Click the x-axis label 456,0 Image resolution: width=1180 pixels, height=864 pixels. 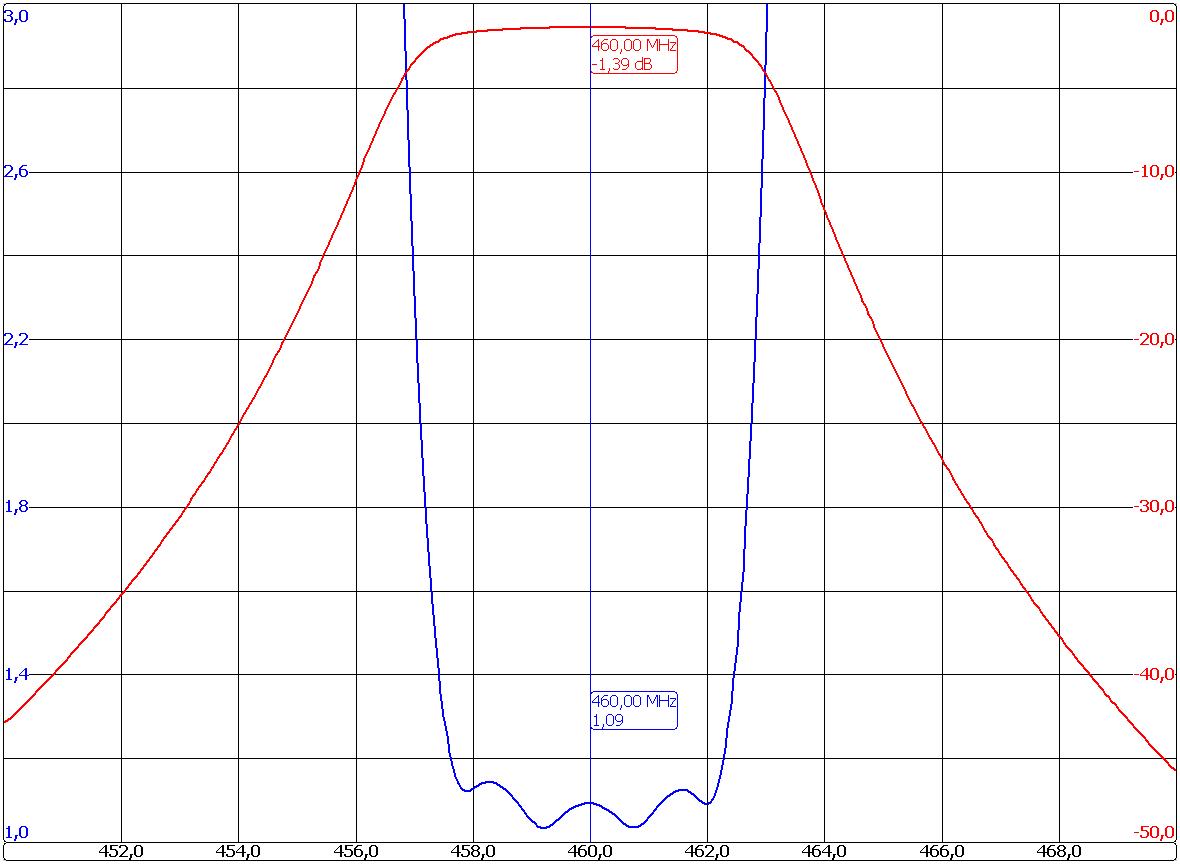point(358,853)
